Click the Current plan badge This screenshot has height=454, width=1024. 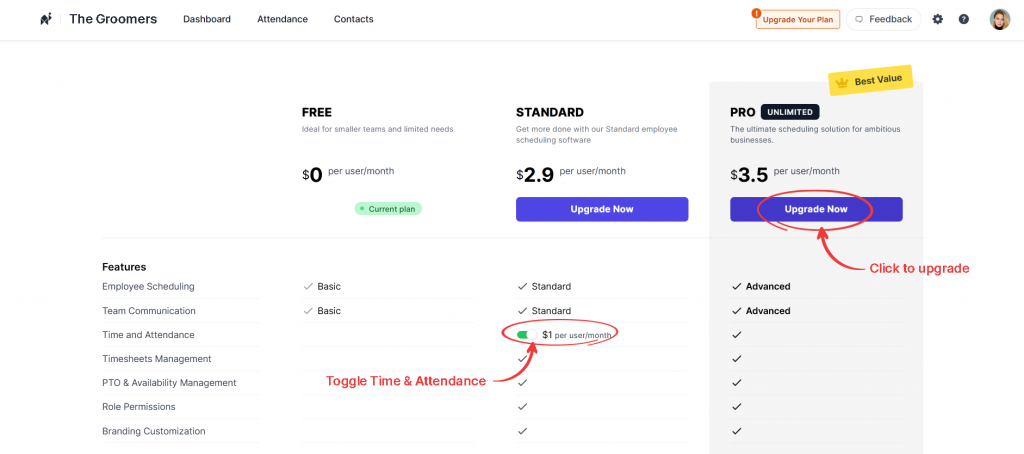click(x=389, y=209)
